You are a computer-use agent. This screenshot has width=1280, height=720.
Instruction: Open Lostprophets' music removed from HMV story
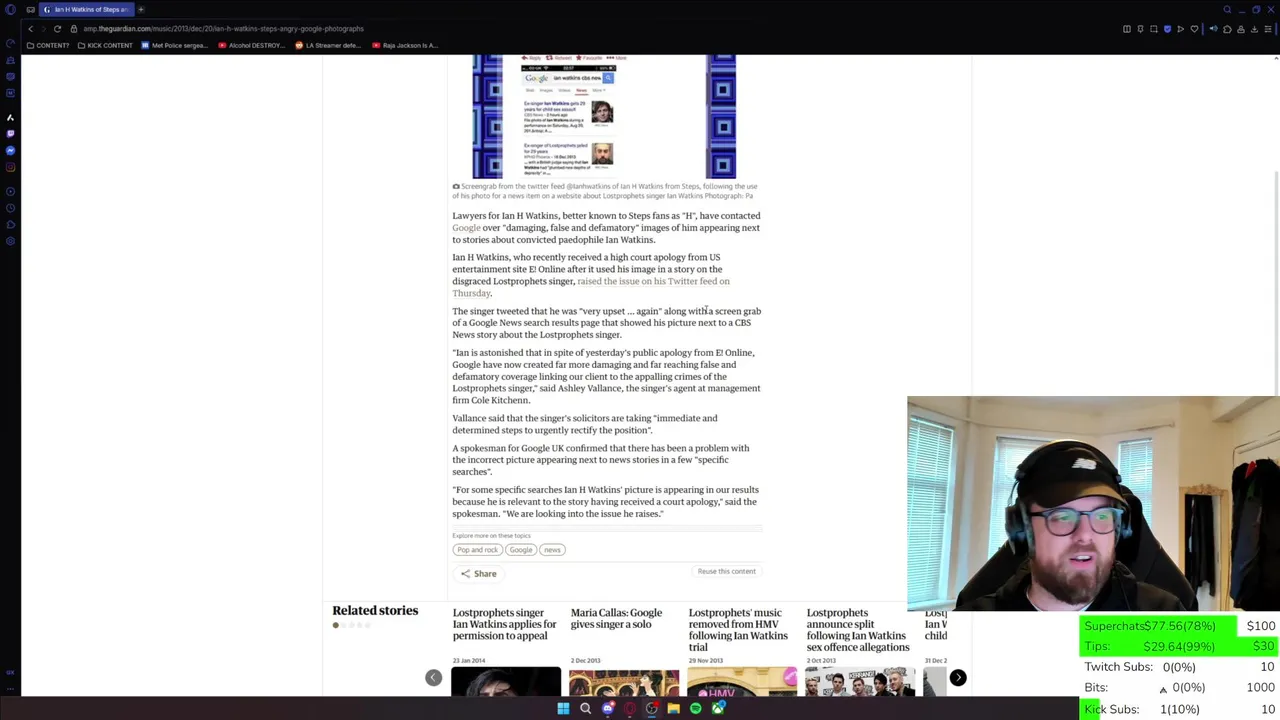(738, 630)
